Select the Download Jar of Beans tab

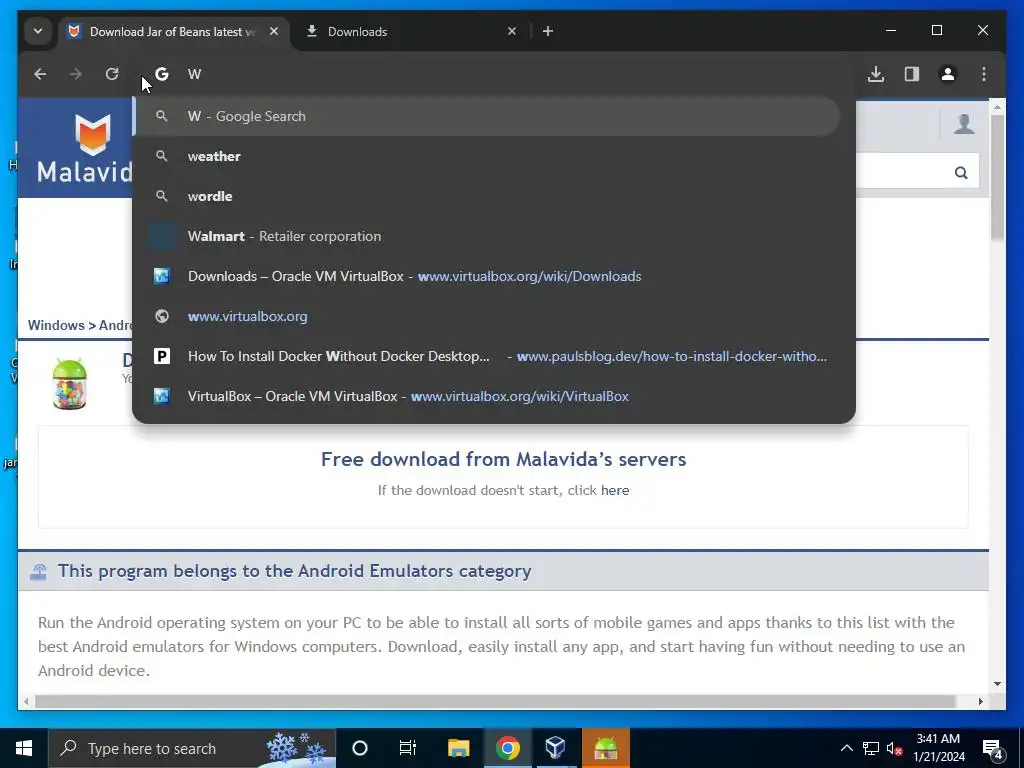tap(171, 31)
